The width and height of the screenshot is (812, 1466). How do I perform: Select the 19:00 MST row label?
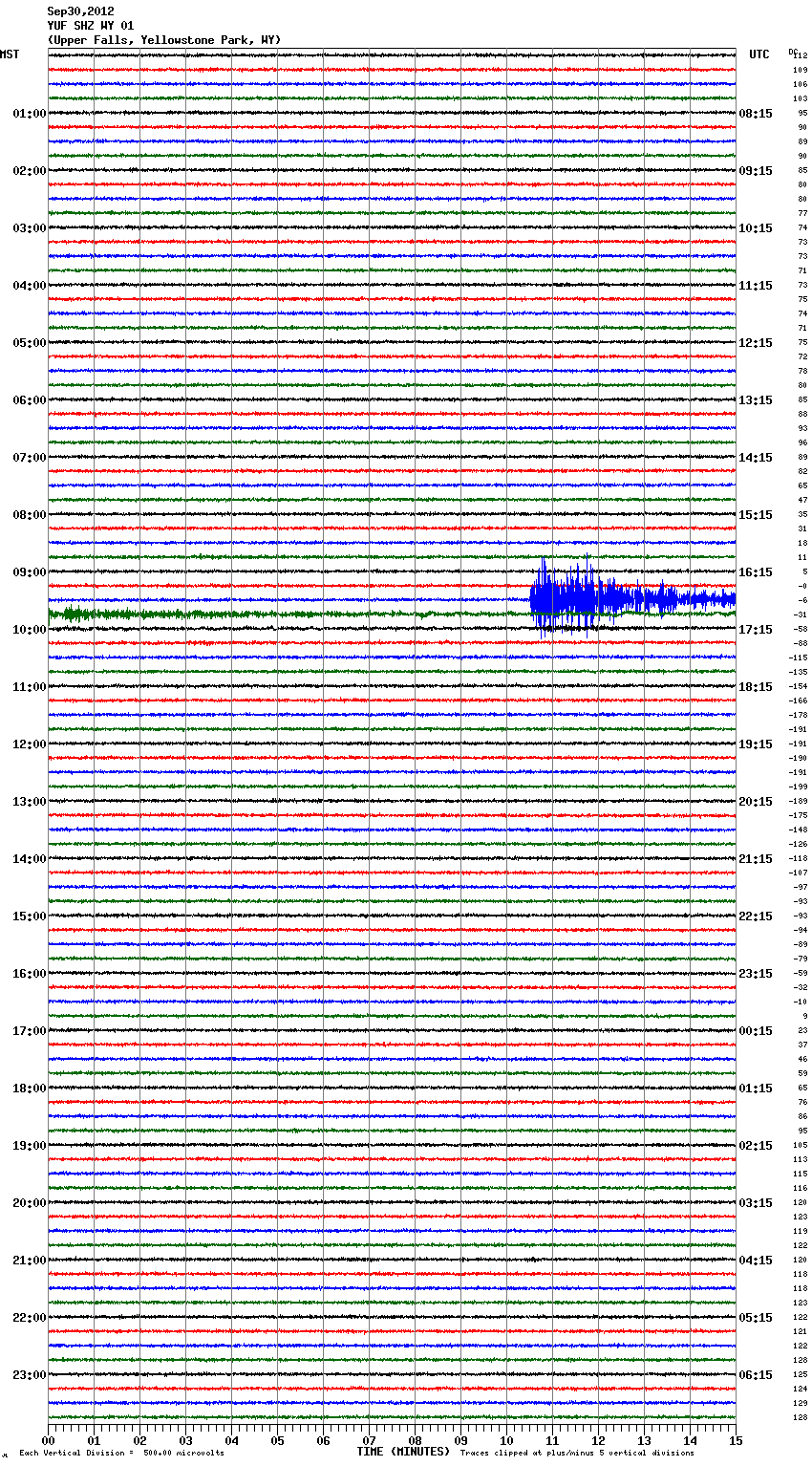30,1146
